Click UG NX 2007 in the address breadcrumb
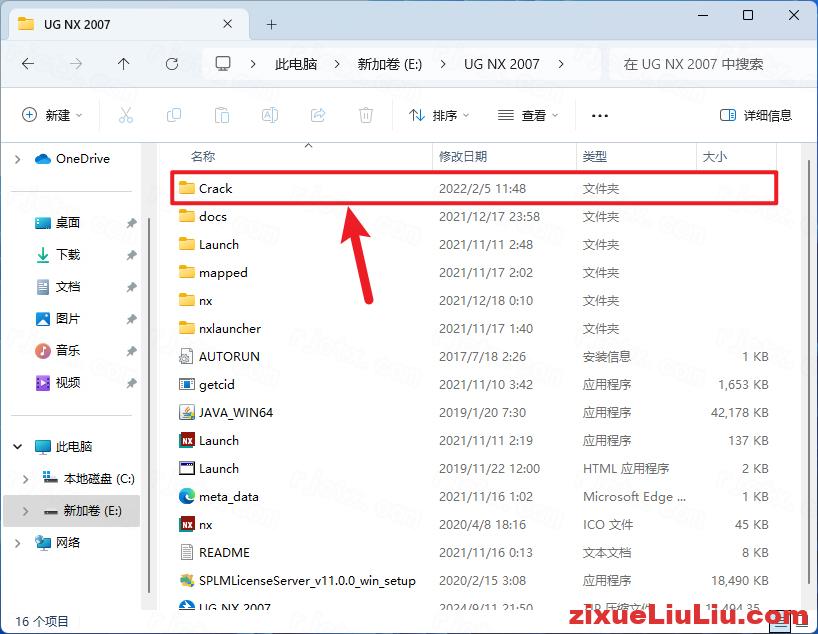Image resolution: width=818 pixels, height=634 pixels. pyautogui.click(x=501, y=64)
